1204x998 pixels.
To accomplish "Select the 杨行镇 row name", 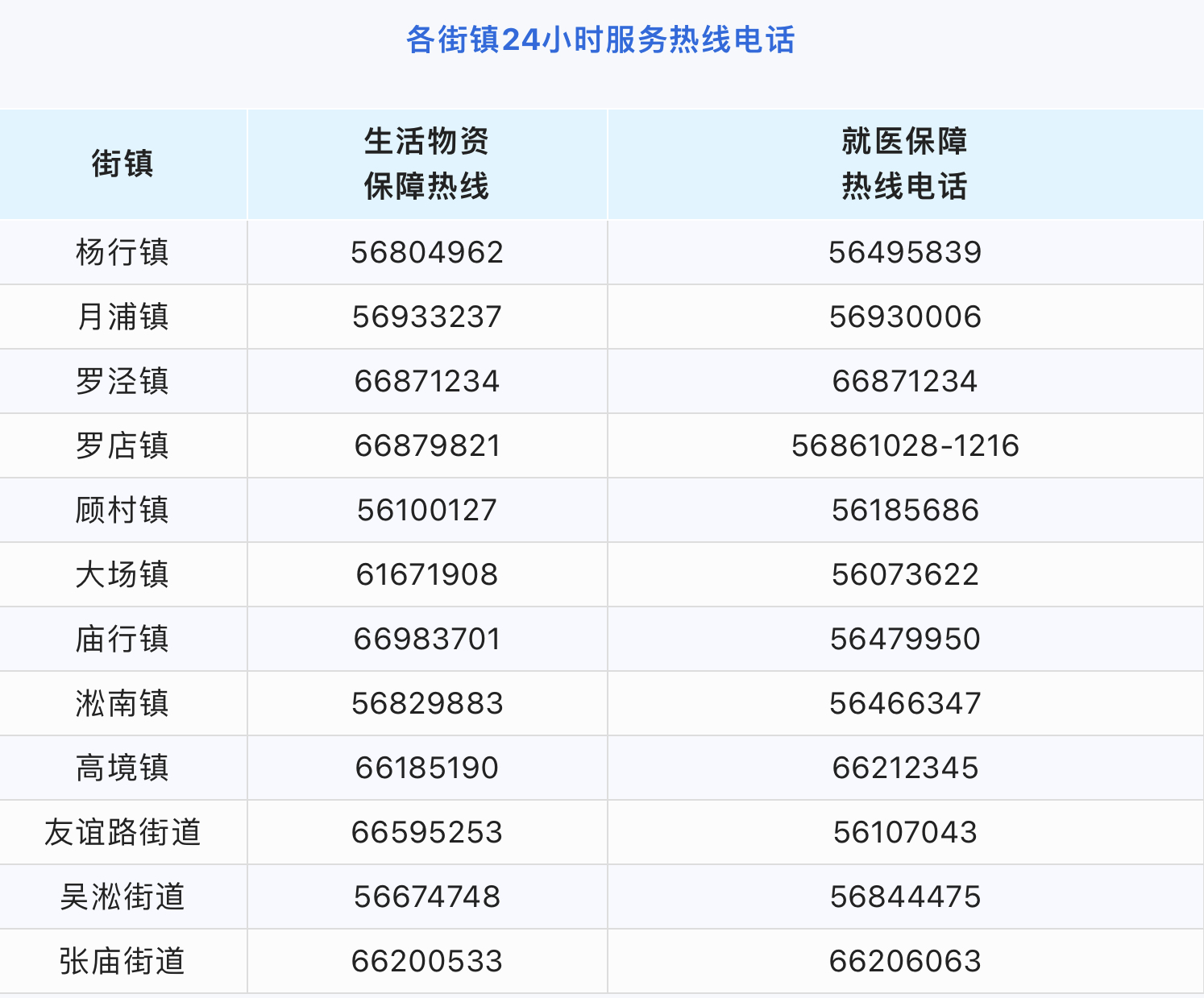I will [x=122, y=252].
